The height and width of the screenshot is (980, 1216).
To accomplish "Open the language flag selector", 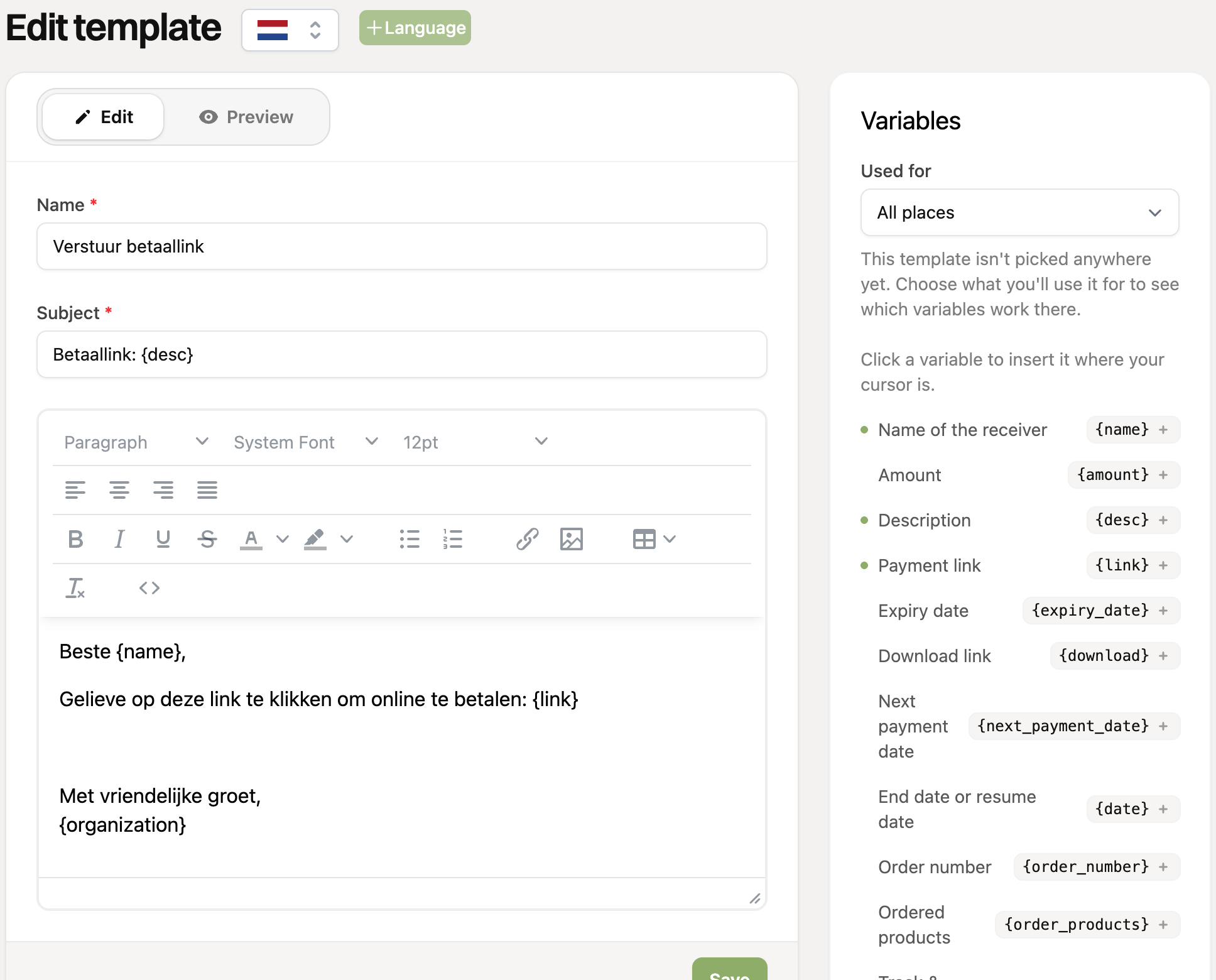I will (x=290, y=30).
